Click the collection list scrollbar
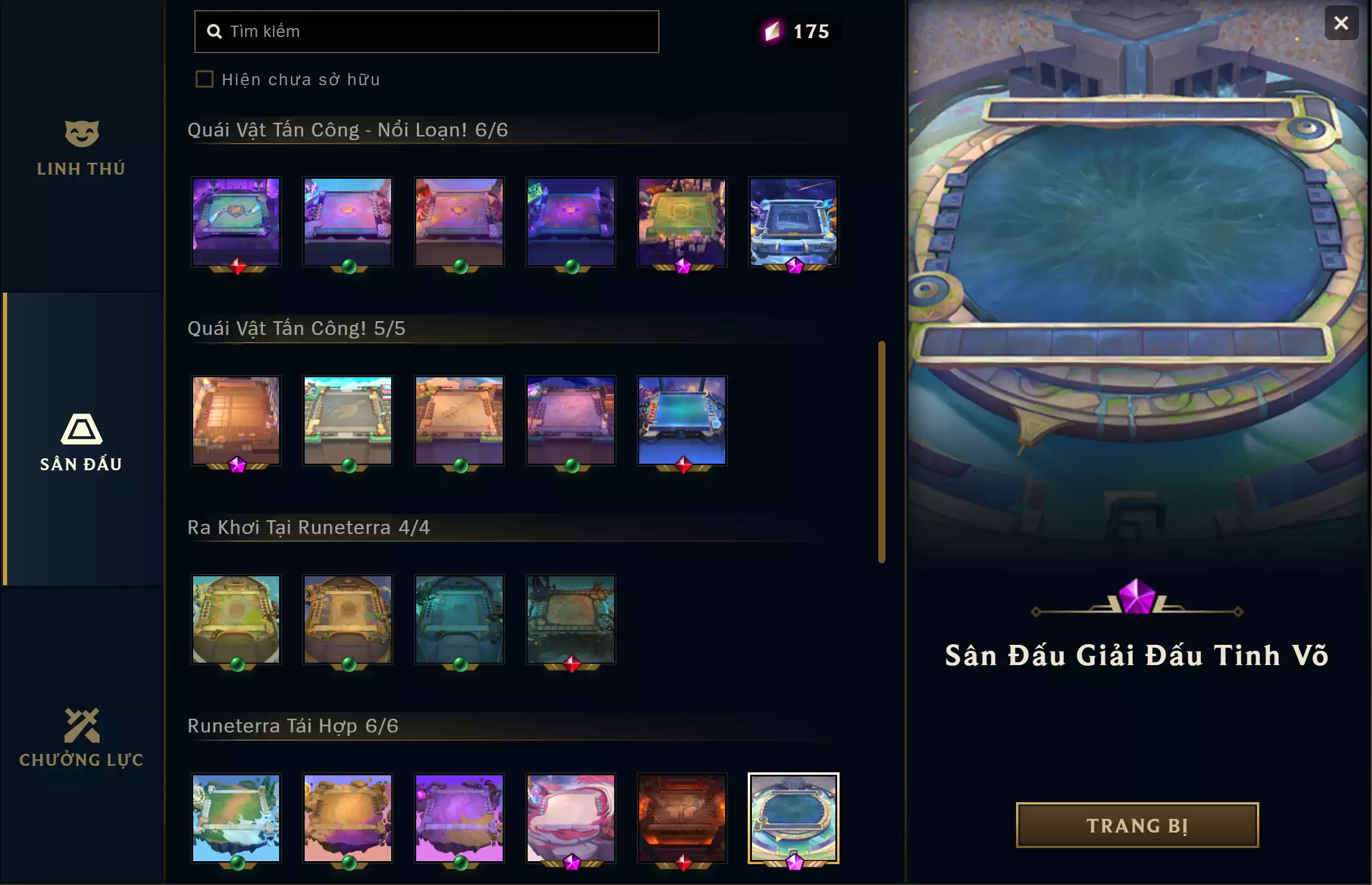Screen dimensions: 1372x885 [x=881, y=452]
